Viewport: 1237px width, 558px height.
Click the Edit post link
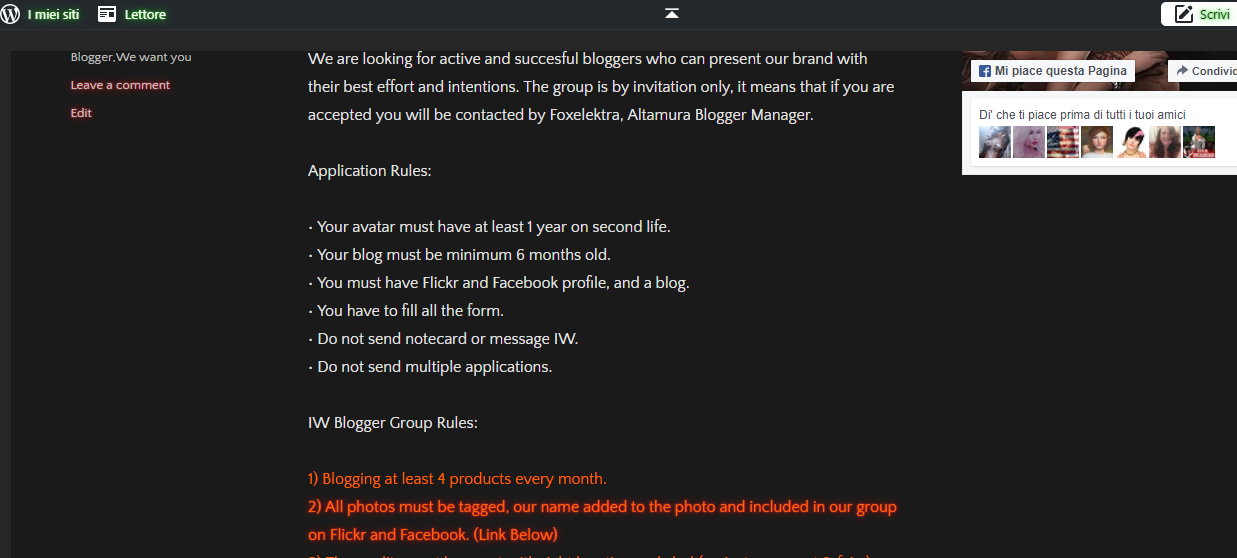click(x=81, y=113)
